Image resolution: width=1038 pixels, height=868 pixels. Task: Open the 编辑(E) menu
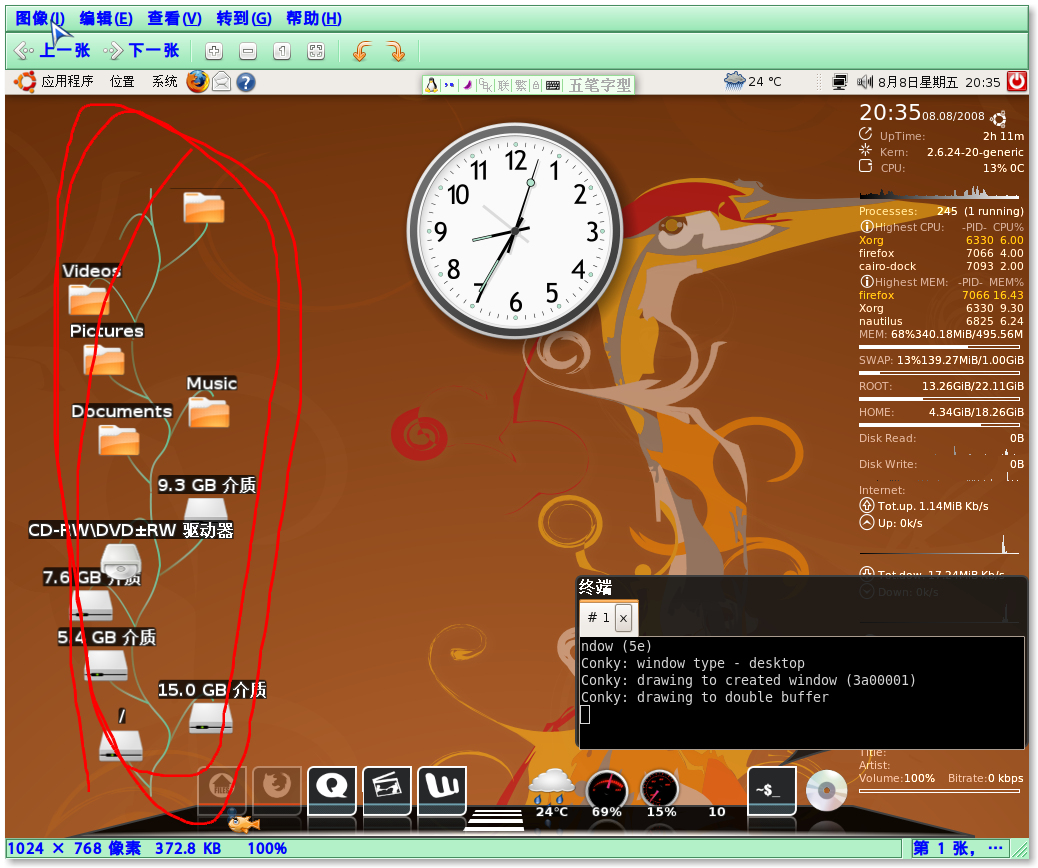106,19
